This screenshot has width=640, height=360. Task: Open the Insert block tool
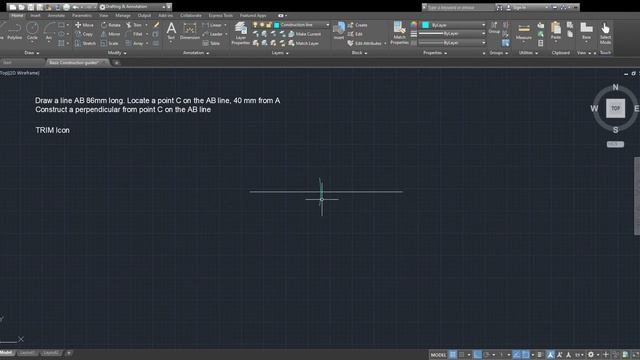click(x=339, y=31)
